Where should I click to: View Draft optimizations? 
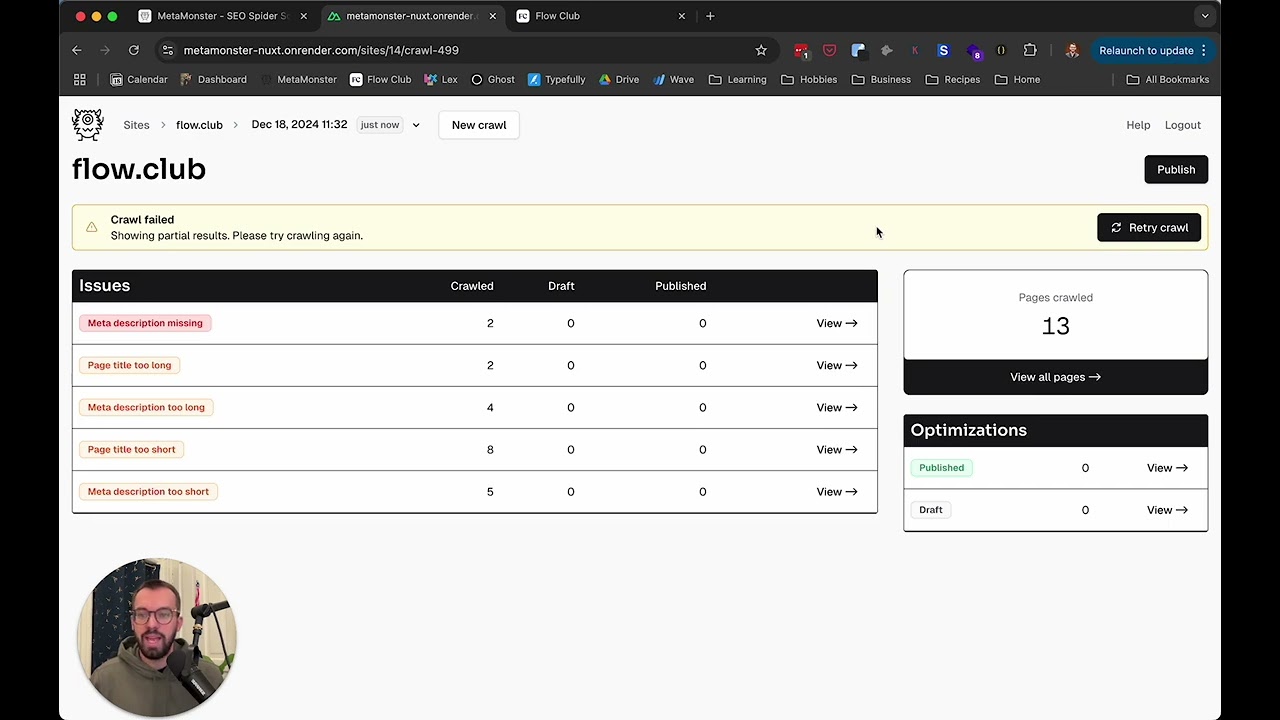tap(1167, 510)
